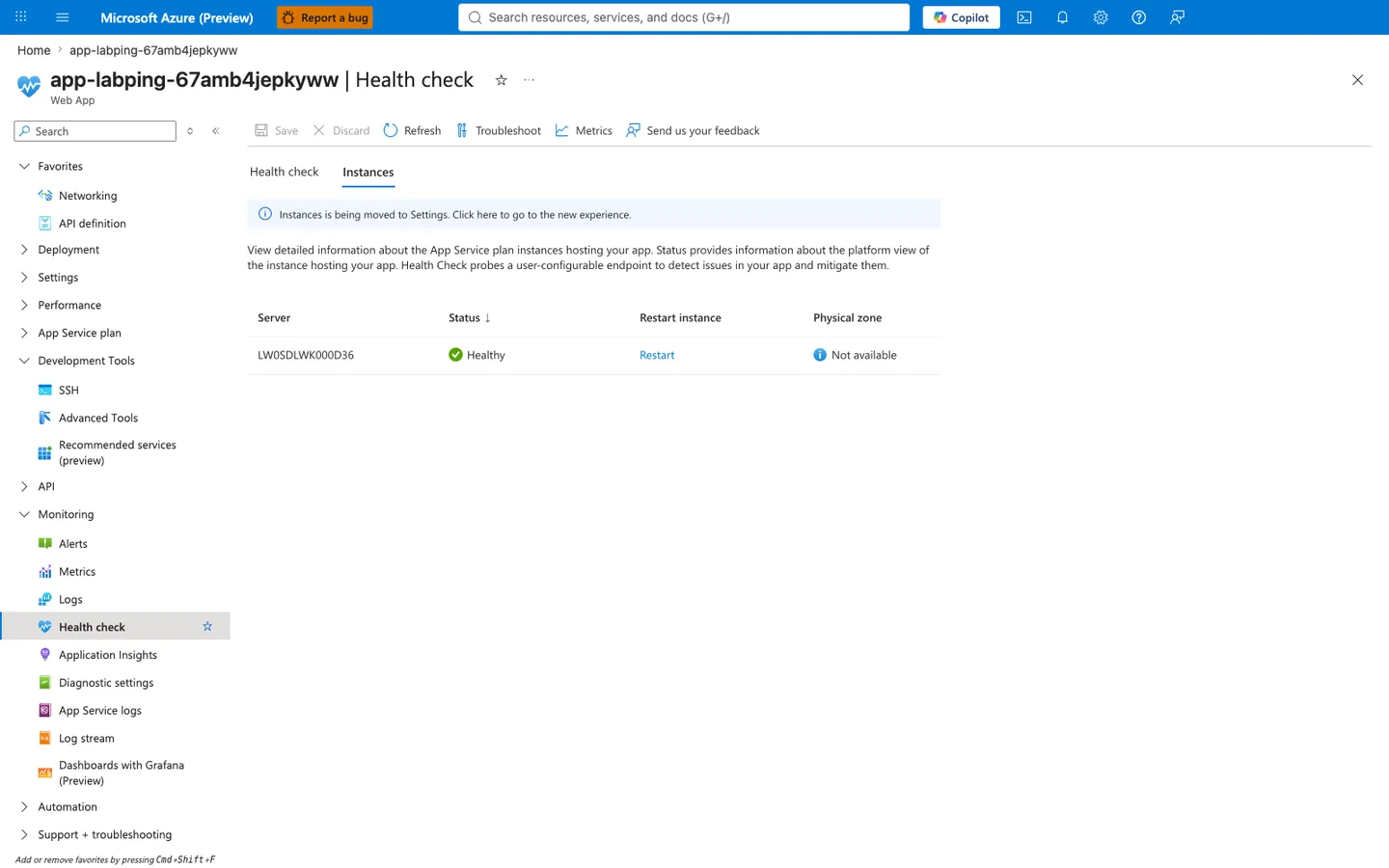
Task: Open Troubleshoot from the toolbar
Action: point(499,130)
